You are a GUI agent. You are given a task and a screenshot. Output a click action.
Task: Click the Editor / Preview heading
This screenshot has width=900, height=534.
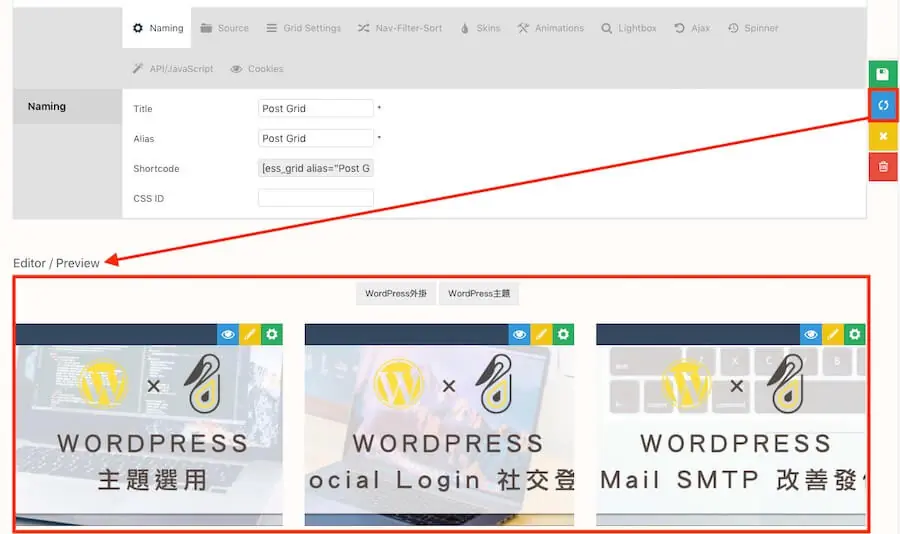[56, 263]
